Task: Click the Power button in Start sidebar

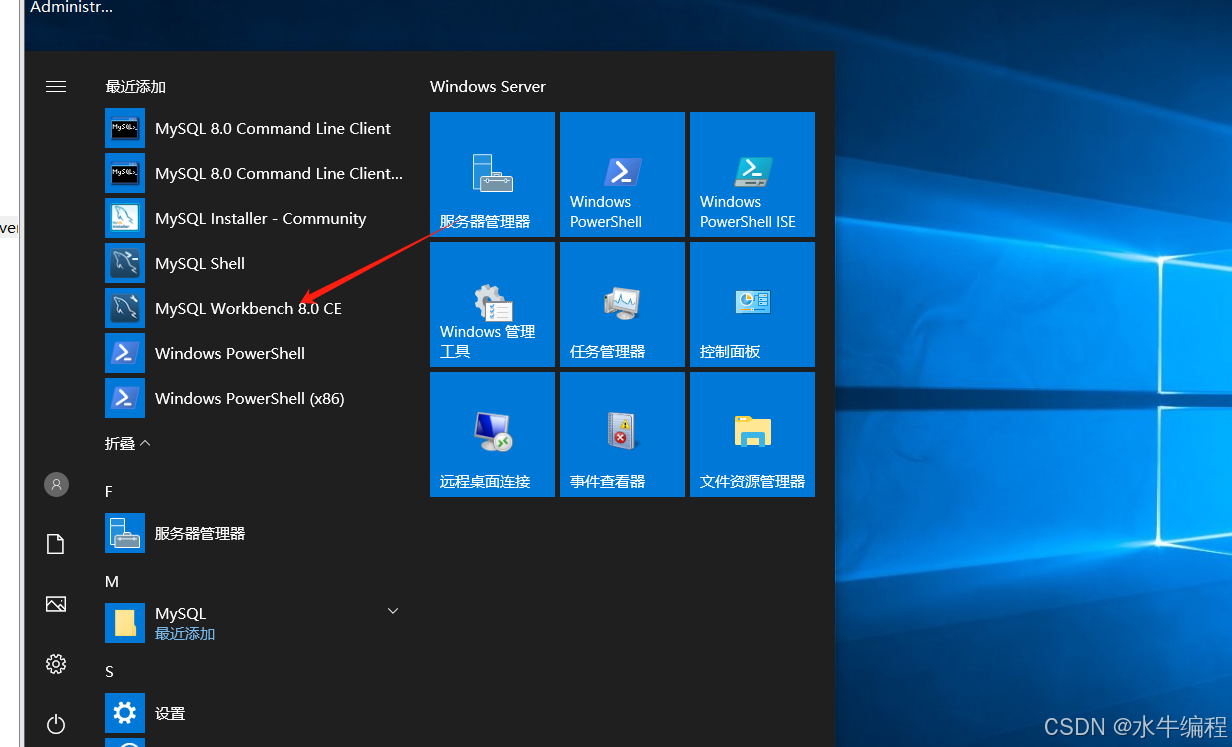Action: point(56,724)
